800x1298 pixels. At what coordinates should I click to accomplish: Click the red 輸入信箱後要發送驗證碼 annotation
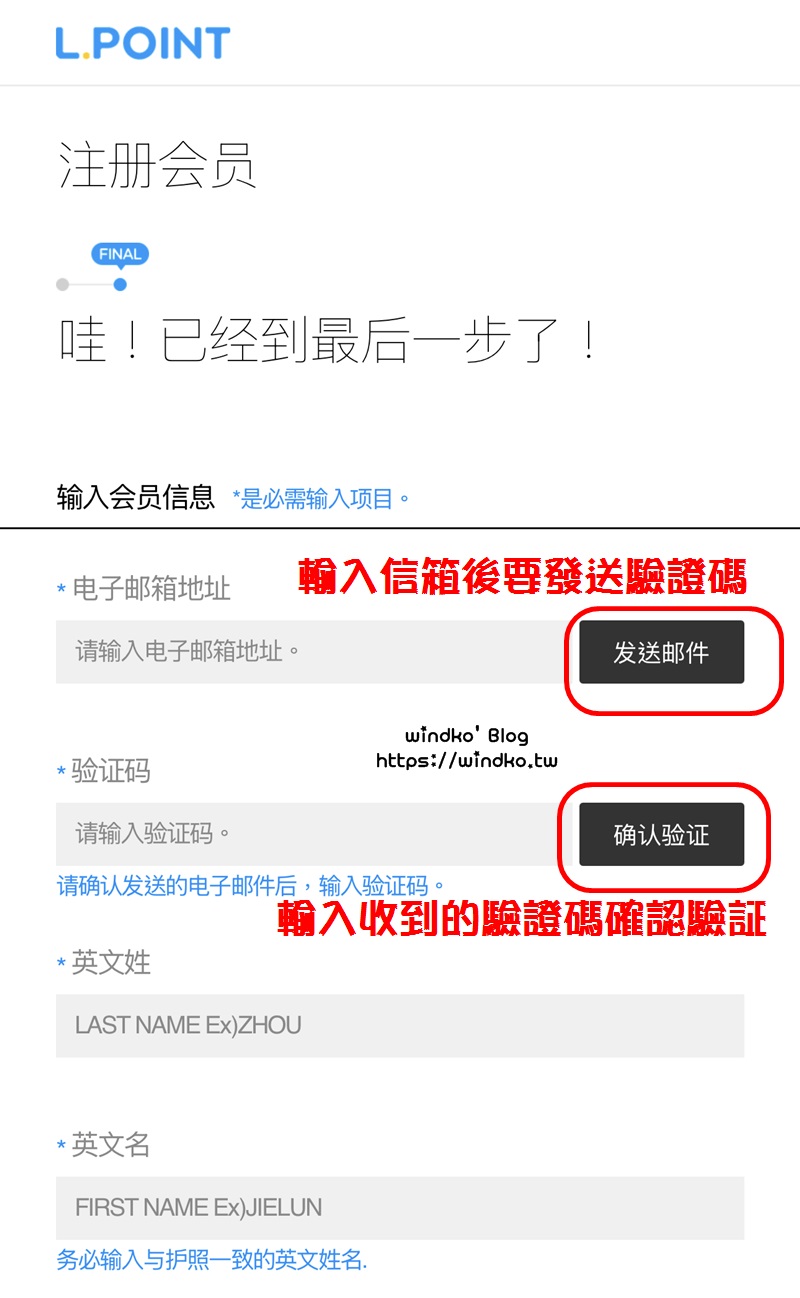click(x=523, y=578)
